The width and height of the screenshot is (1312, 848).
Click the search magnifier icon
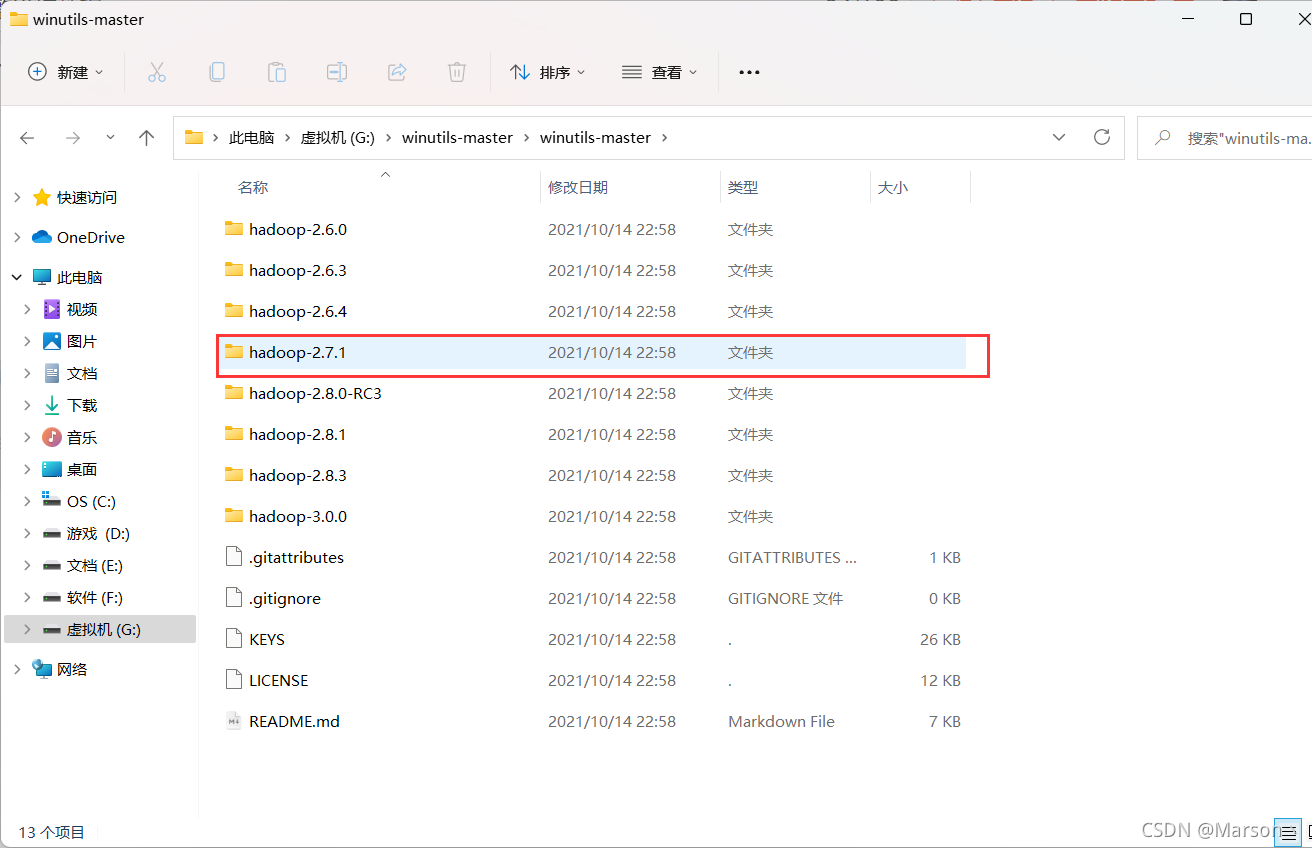(1162, 138)
